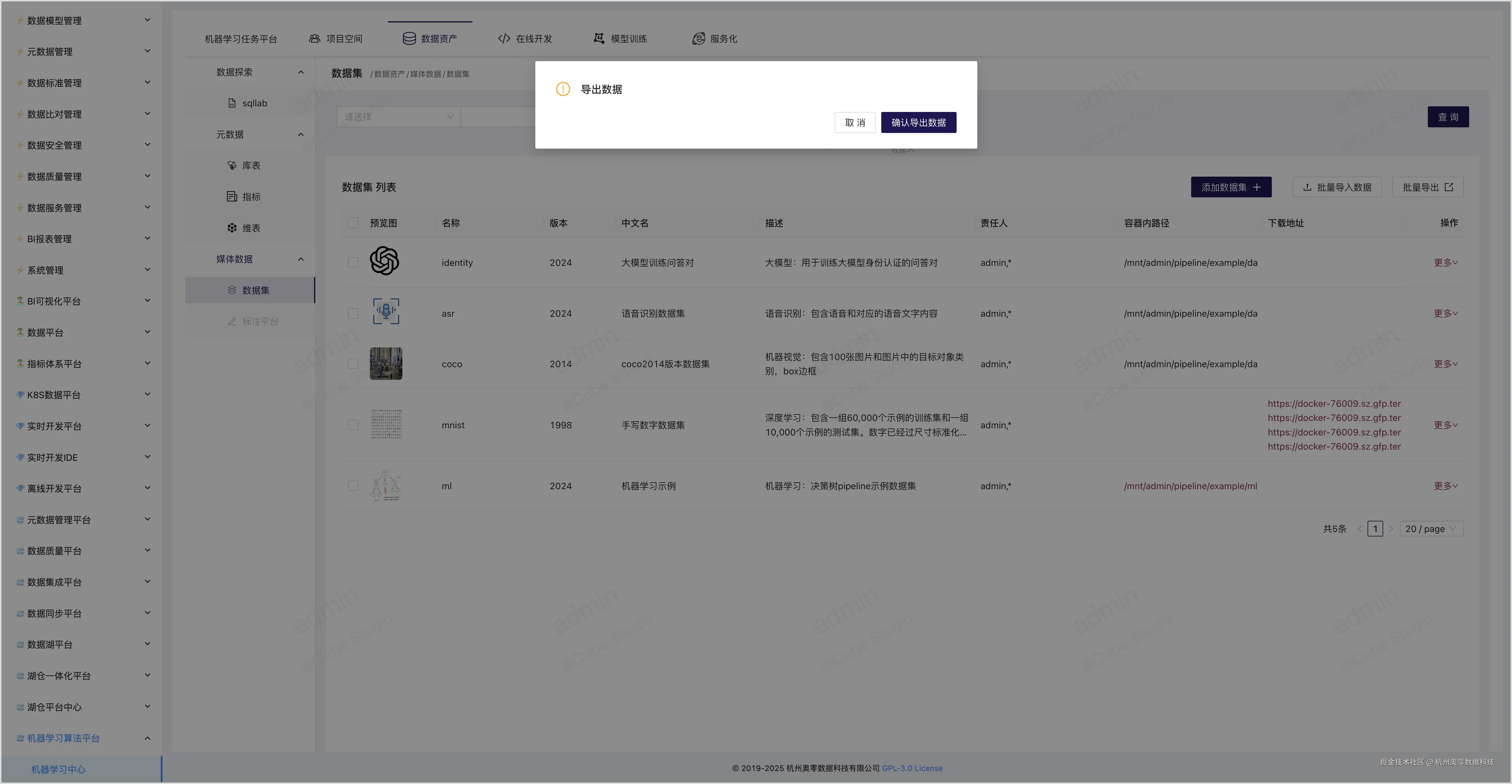Check the identity dataset row checkbox
Screen dimensions: 1512x784
[x=353, y=262]
